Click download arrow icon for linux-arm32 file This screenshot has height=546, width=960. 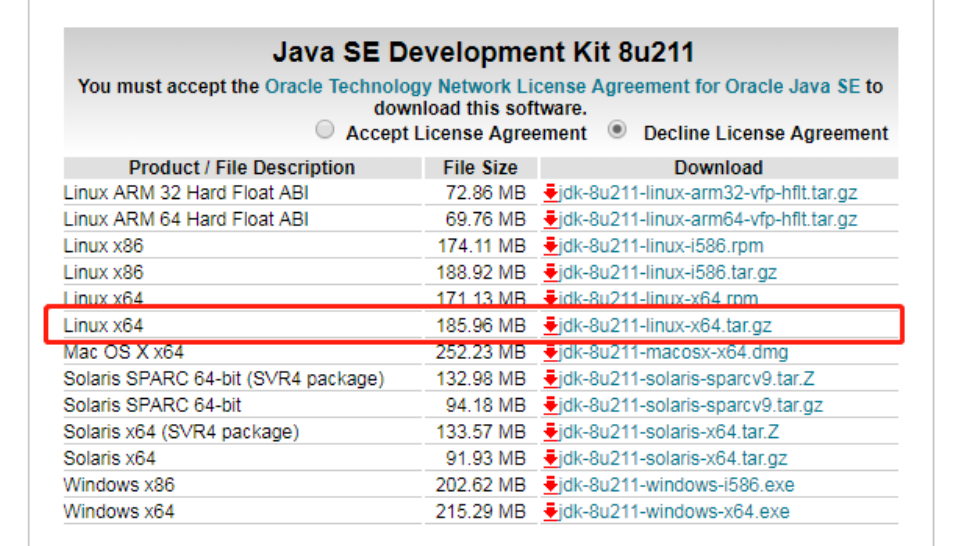coord(550,193)
